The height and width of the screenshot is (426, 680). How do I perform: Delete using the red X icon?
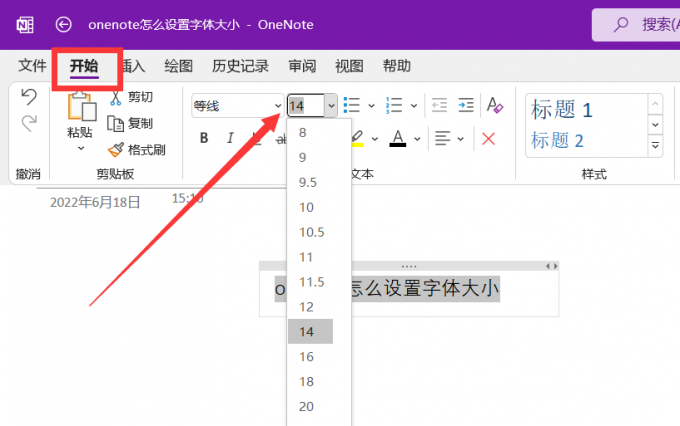[x=488, y=139]
